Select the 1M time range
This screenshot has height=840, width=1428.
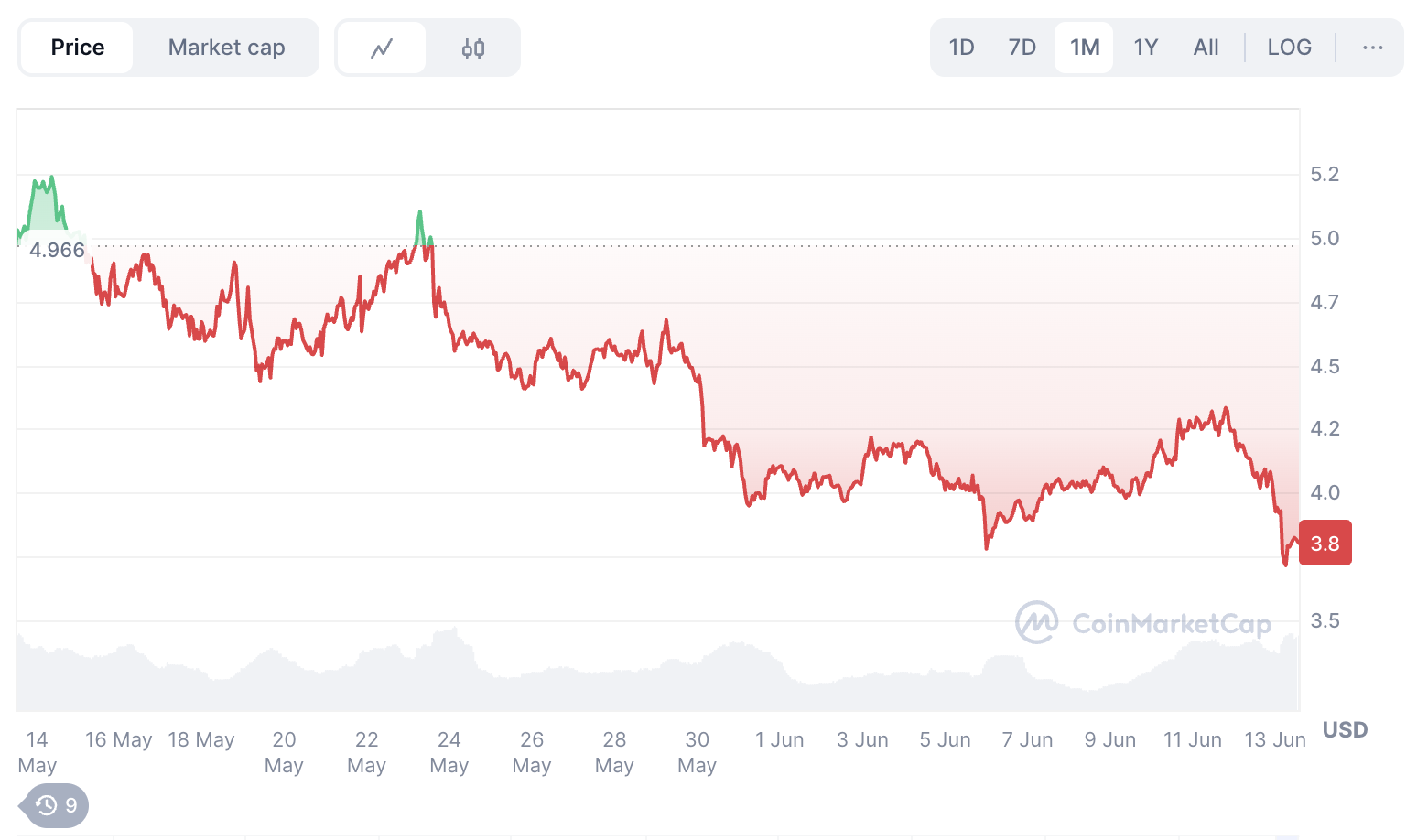(1085, 48)
